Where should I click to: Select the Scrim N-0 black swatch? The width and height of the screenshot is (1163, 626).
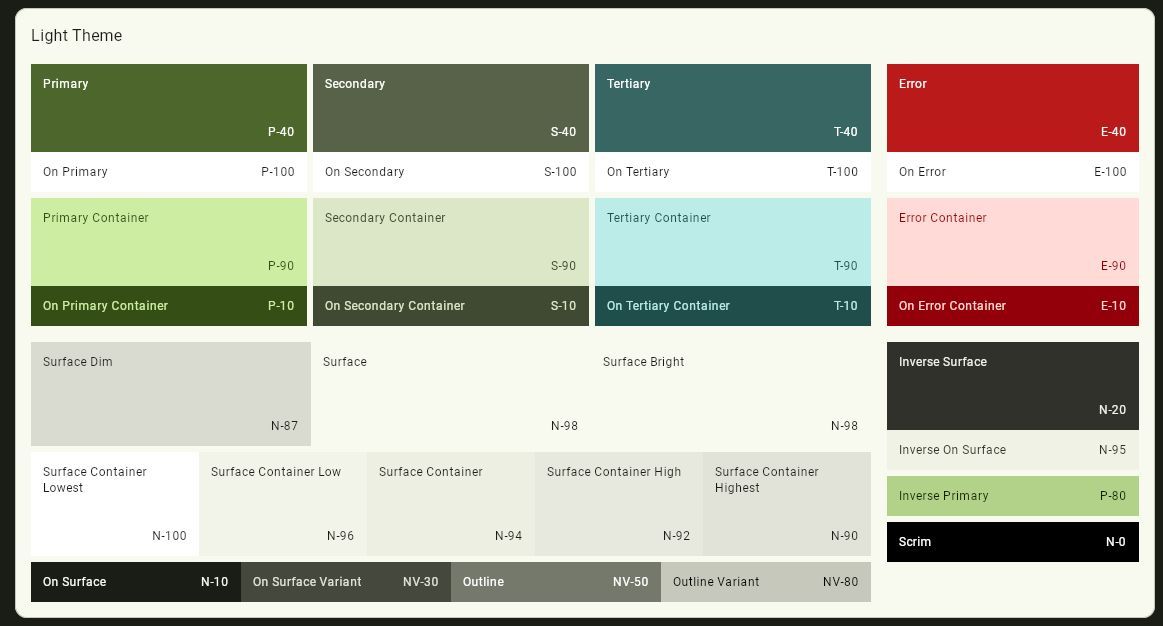[x=1012, y=541]
